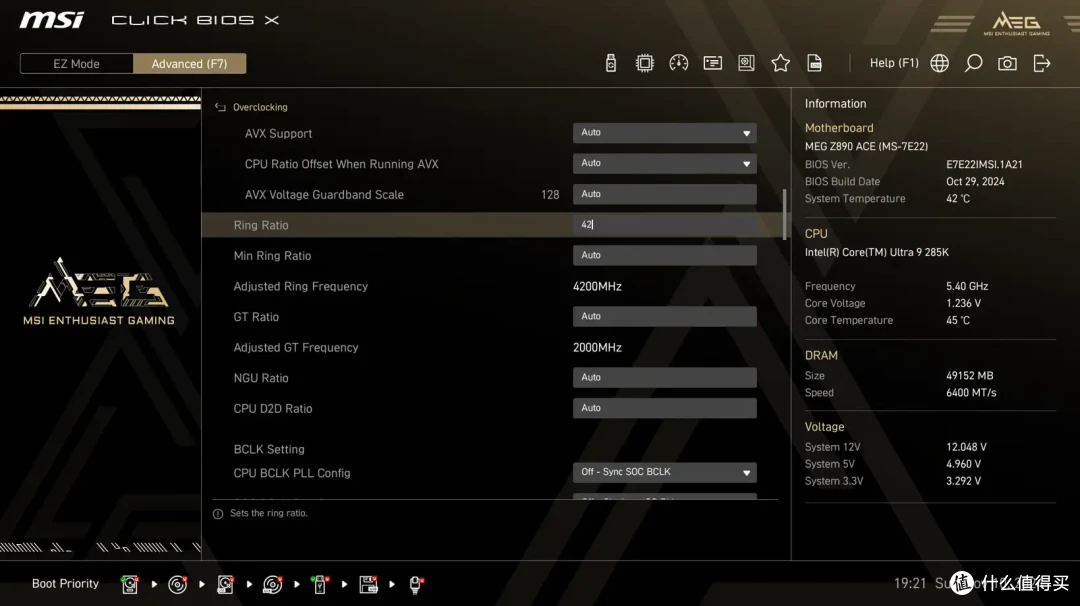This screenshot has width=1080, height=606.
Task: Open the CPU chip overclocking icon
Action: tap(645, 63)
